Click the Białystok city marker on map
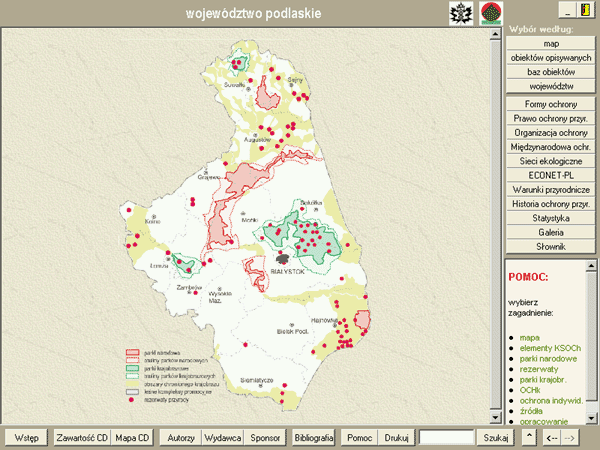This screenshot has width=600, height=450. click(x=284, y=259)
